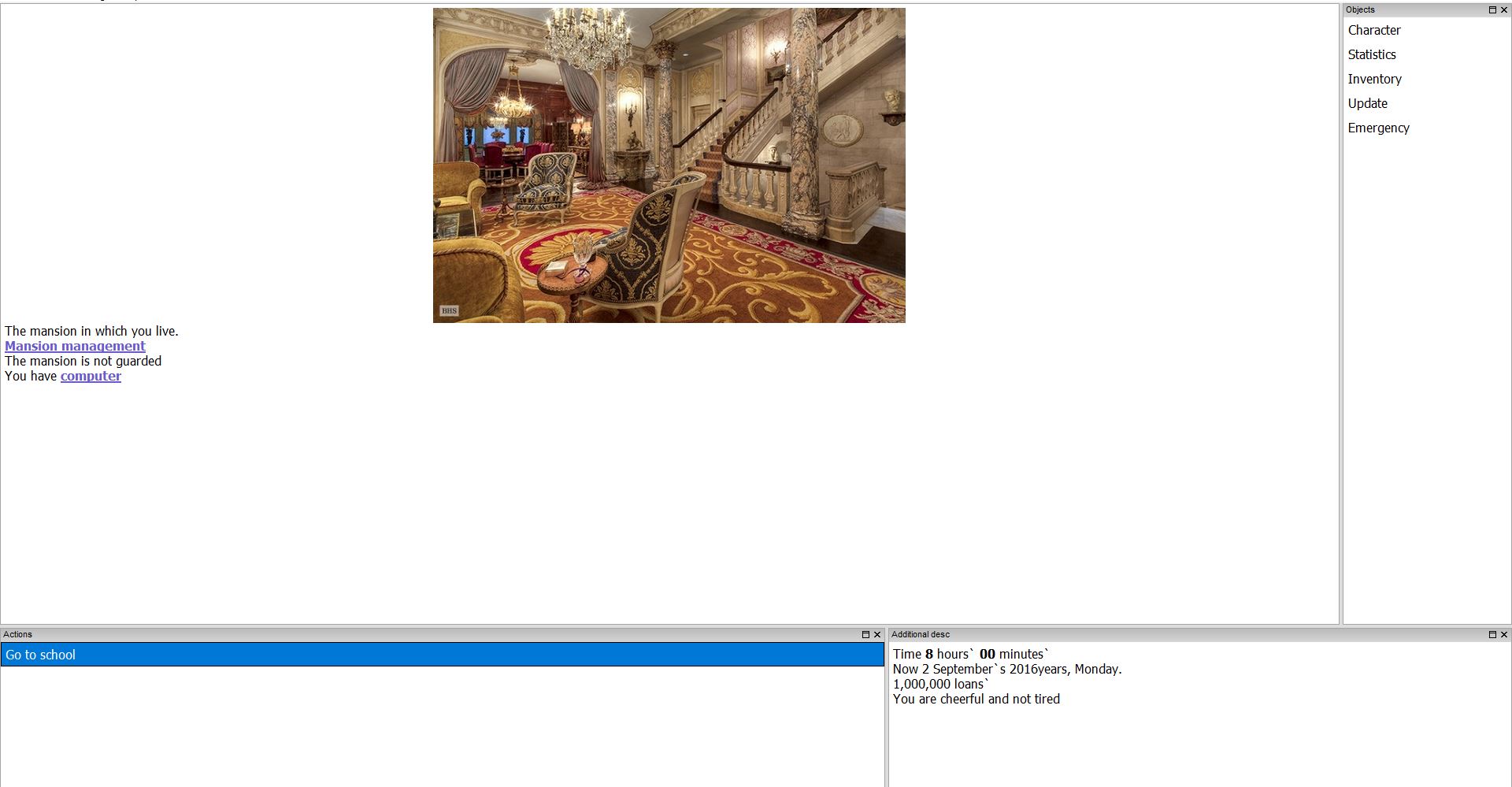Undock the Actions panel with its float icon

(865, 634)
